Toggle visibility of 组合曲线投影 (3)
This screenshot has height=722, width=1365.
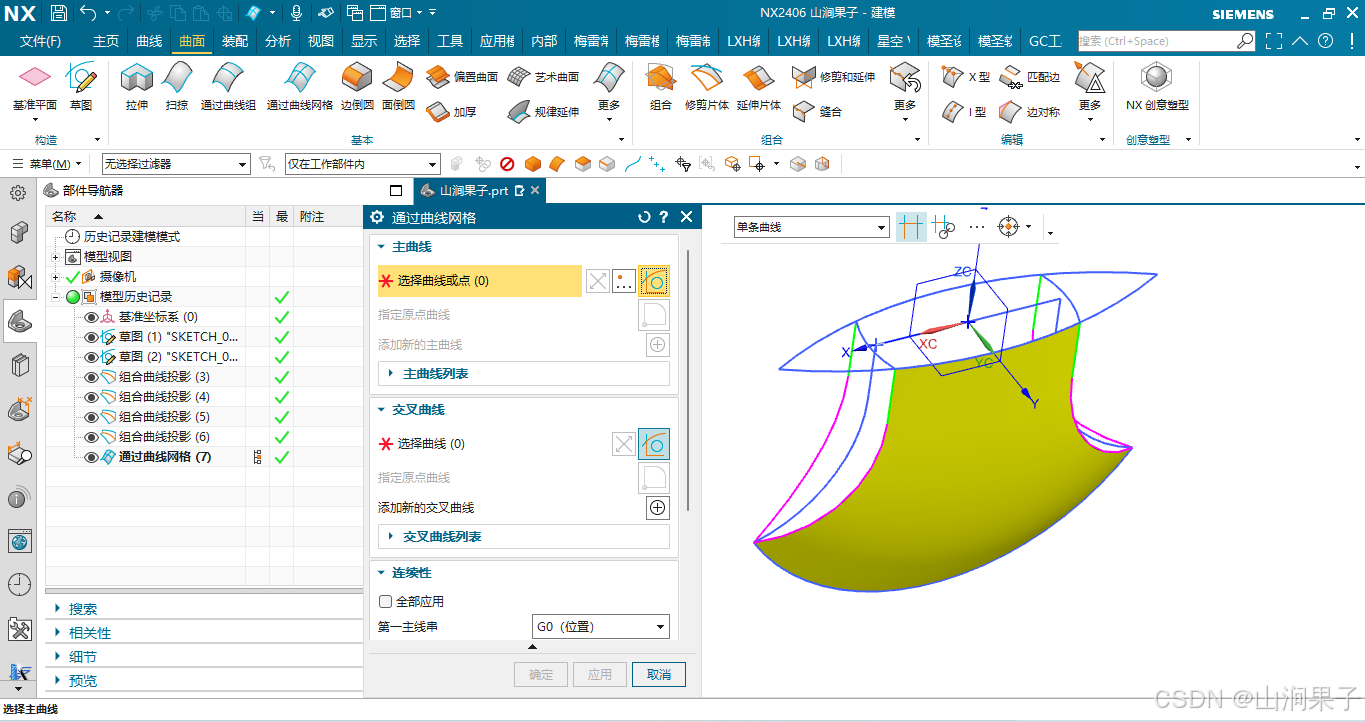(x=91, y=377)
